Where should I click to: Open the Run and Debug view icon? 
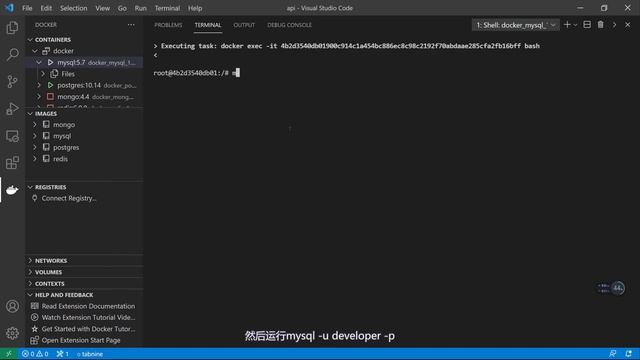pos(12,109)
